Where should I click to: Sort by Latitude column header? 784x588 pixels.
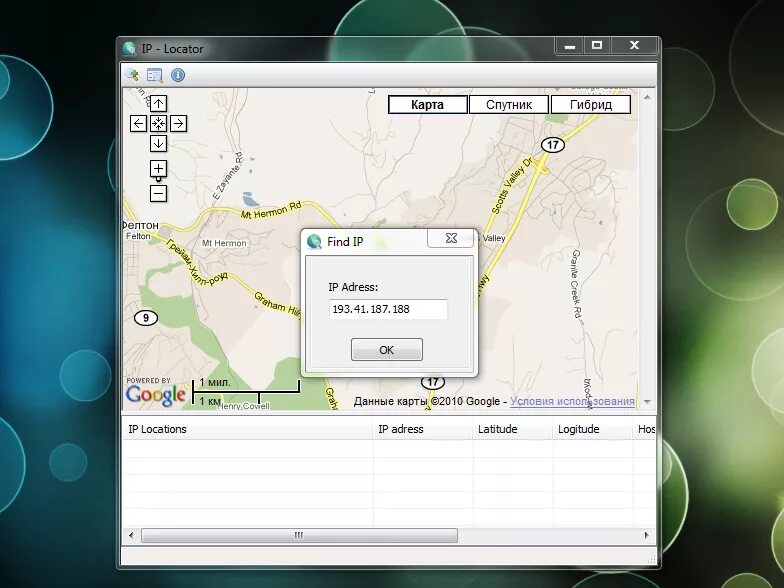(513, 429)
